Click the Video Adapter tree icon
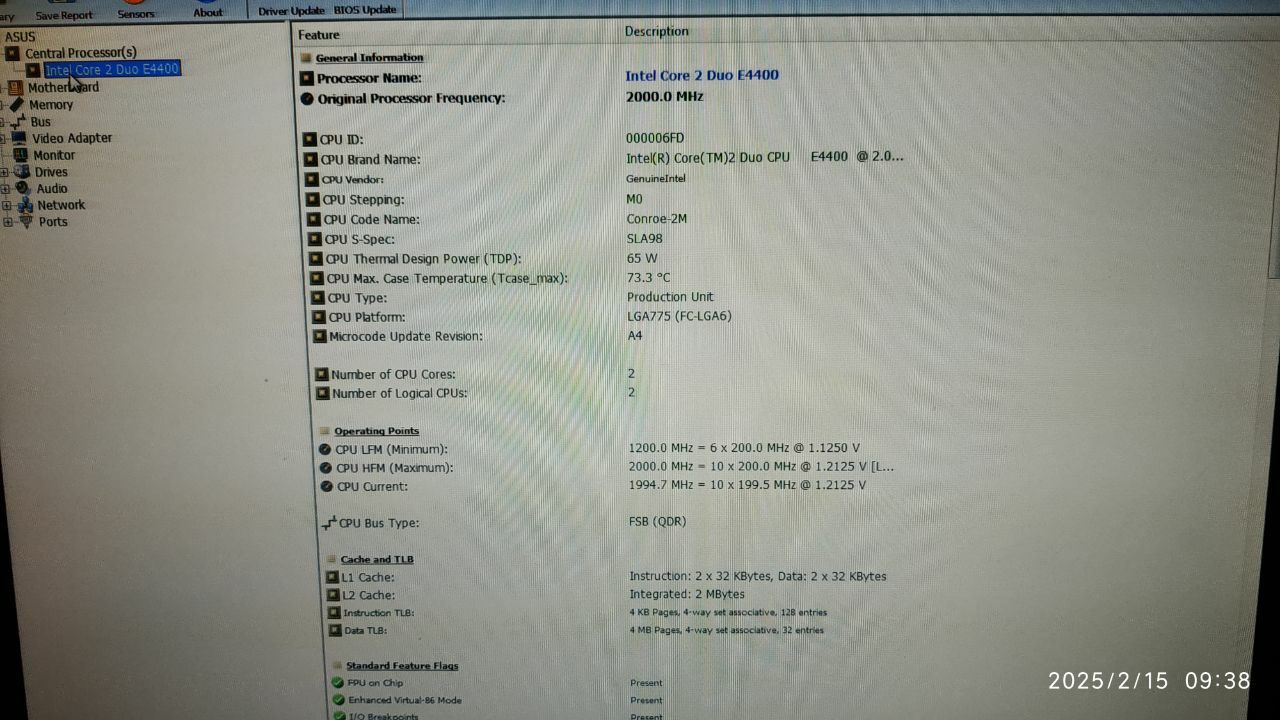Viewport: 1280px width, 720px height. [x=19, y=138]
